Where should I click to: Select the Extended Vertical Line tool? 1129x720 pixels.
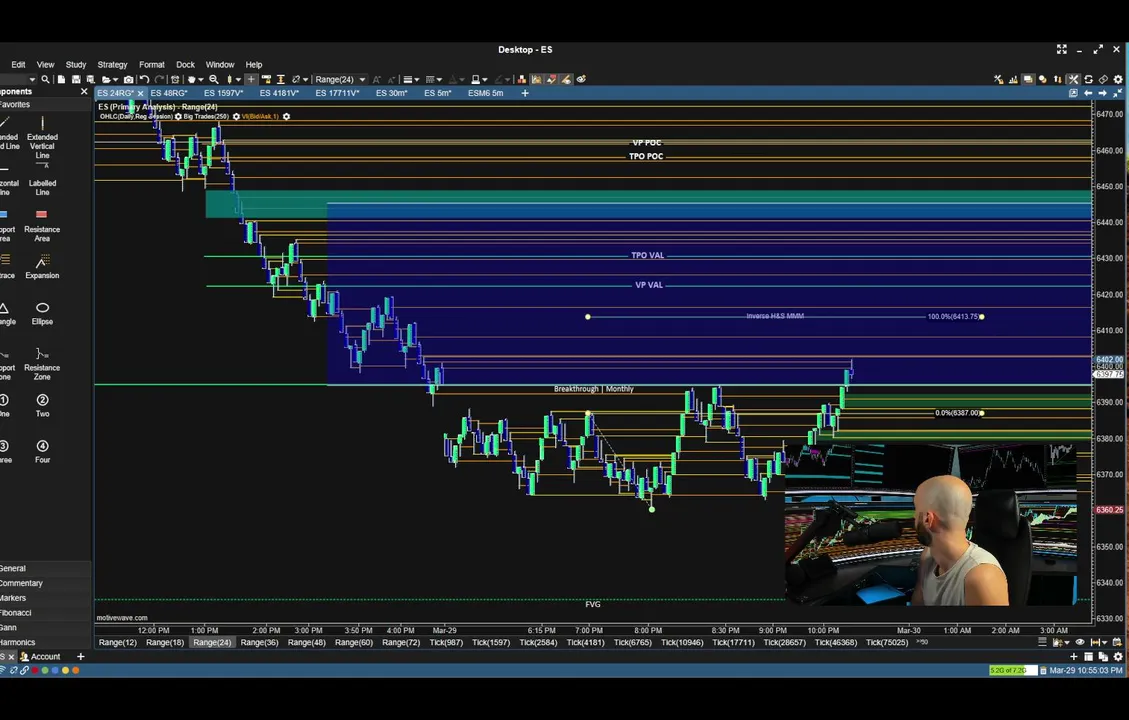click(x=42, y=138)
